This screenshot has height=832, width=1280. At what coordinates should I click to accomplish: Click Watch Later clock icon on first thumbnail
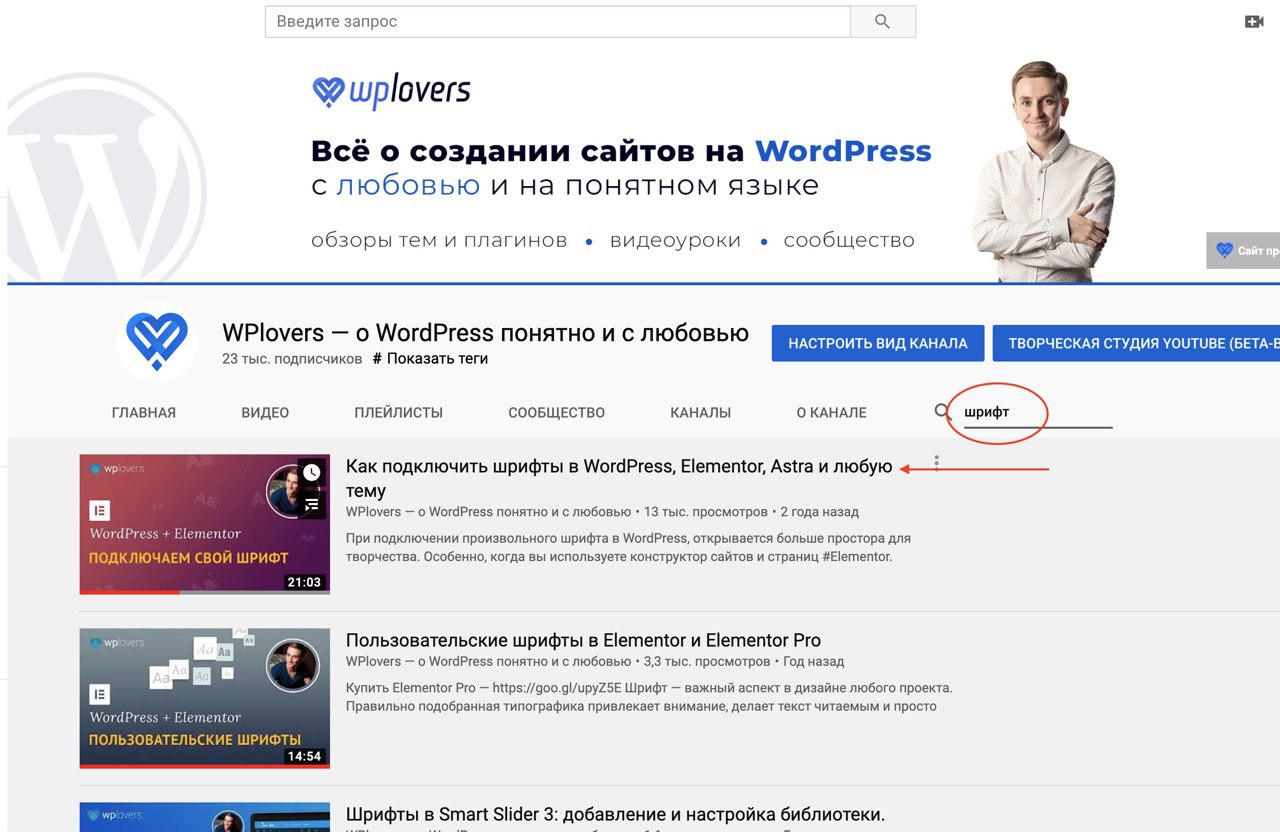pyautogui.click(x=312, y=472)
